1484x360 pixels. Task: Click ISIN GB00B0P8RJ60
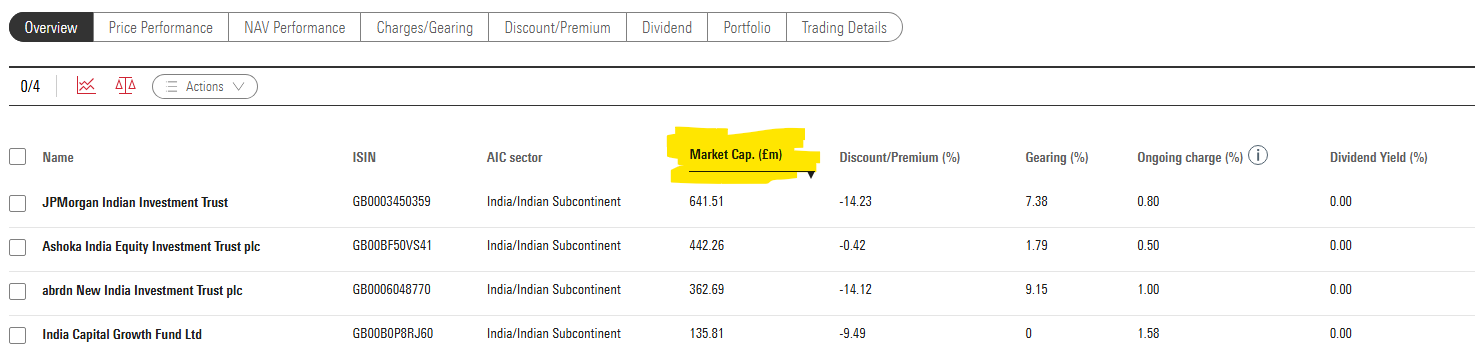click(393, 334)
